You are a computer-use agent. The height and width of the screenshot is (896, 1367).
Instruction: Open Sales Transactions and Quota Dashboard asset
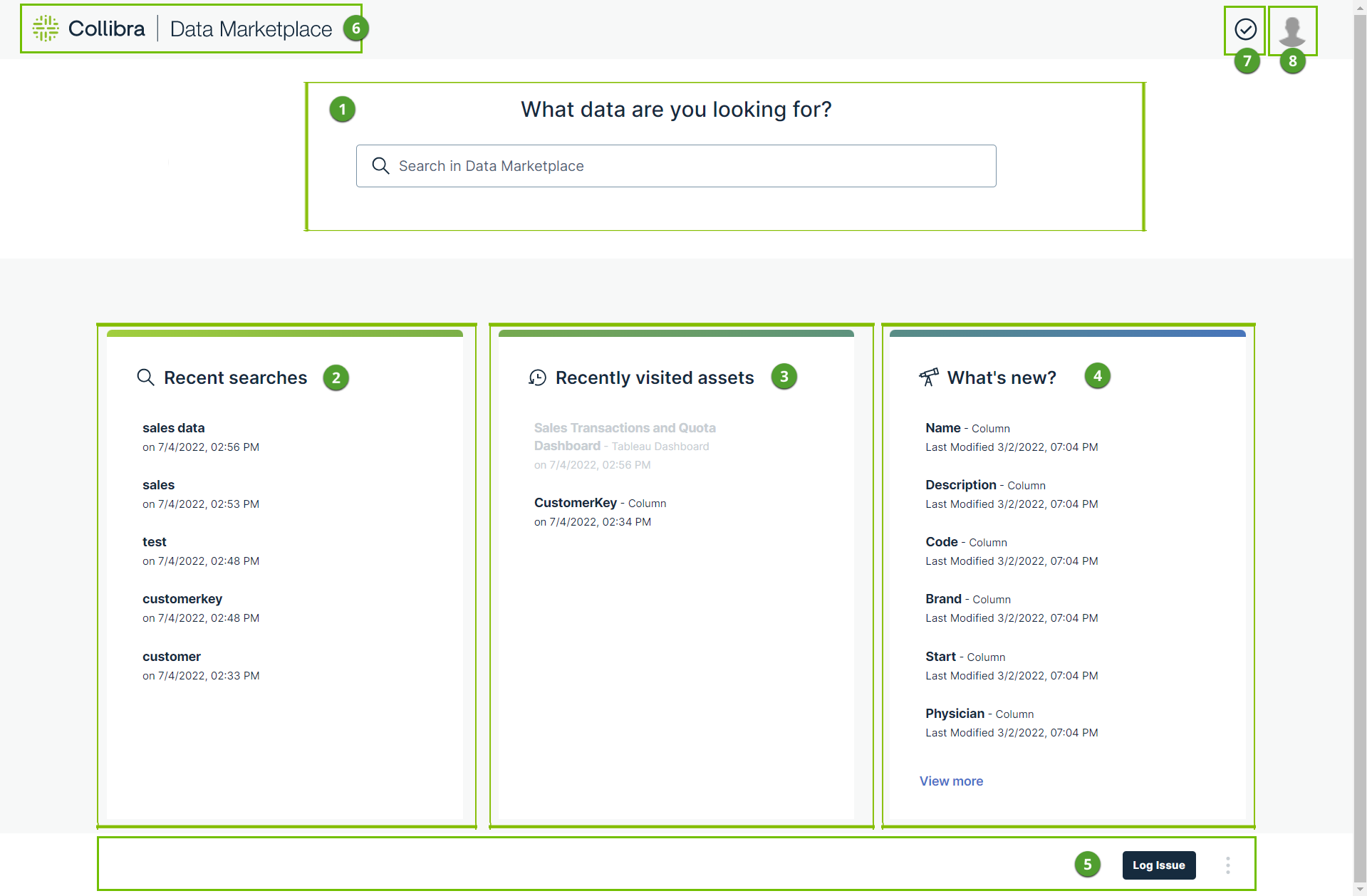pos(624,428)
